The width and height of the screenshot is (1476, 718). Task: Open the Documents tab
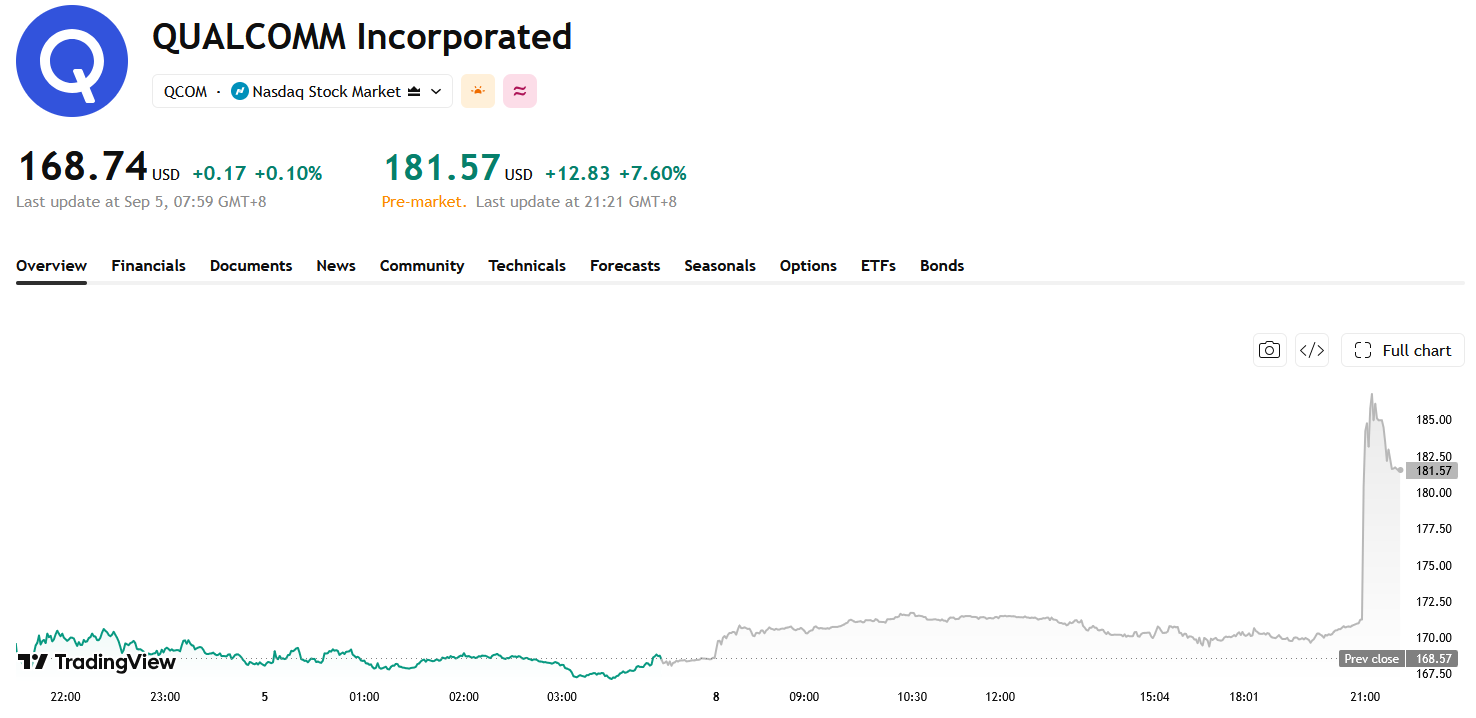251,266
